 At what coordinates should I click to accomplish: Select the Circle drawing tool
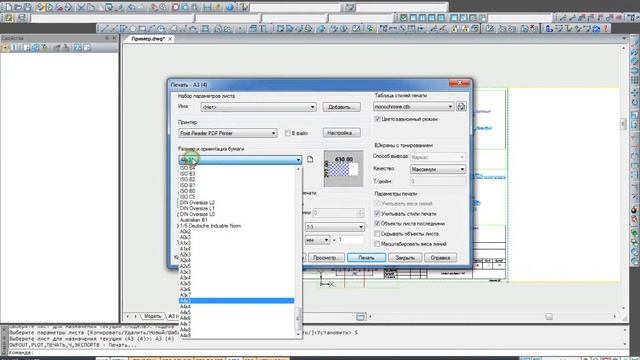coord(133,29)
